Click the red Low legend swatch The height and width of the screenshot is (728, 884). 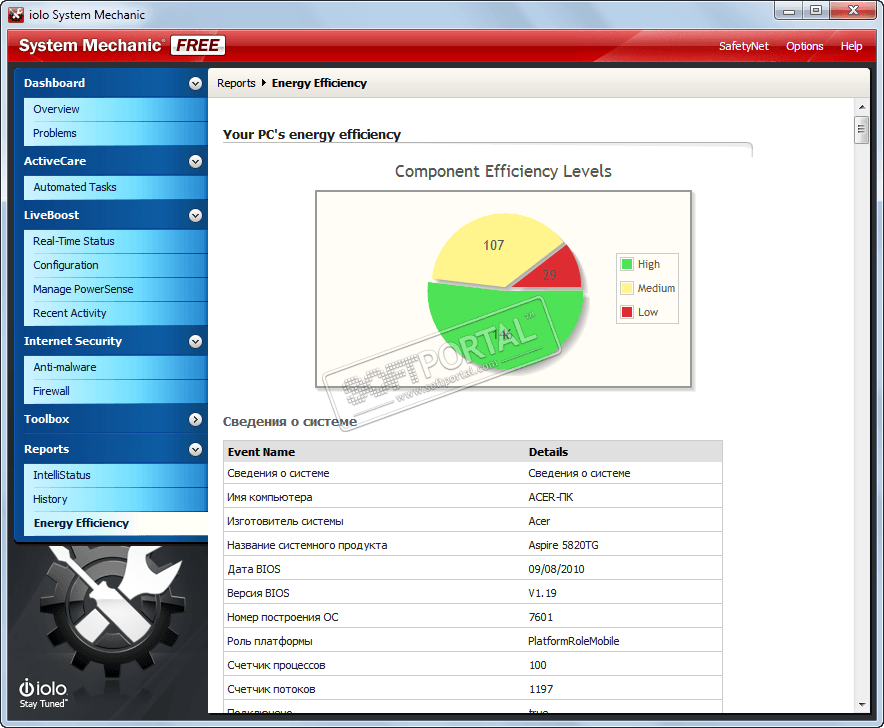(626, 312)
